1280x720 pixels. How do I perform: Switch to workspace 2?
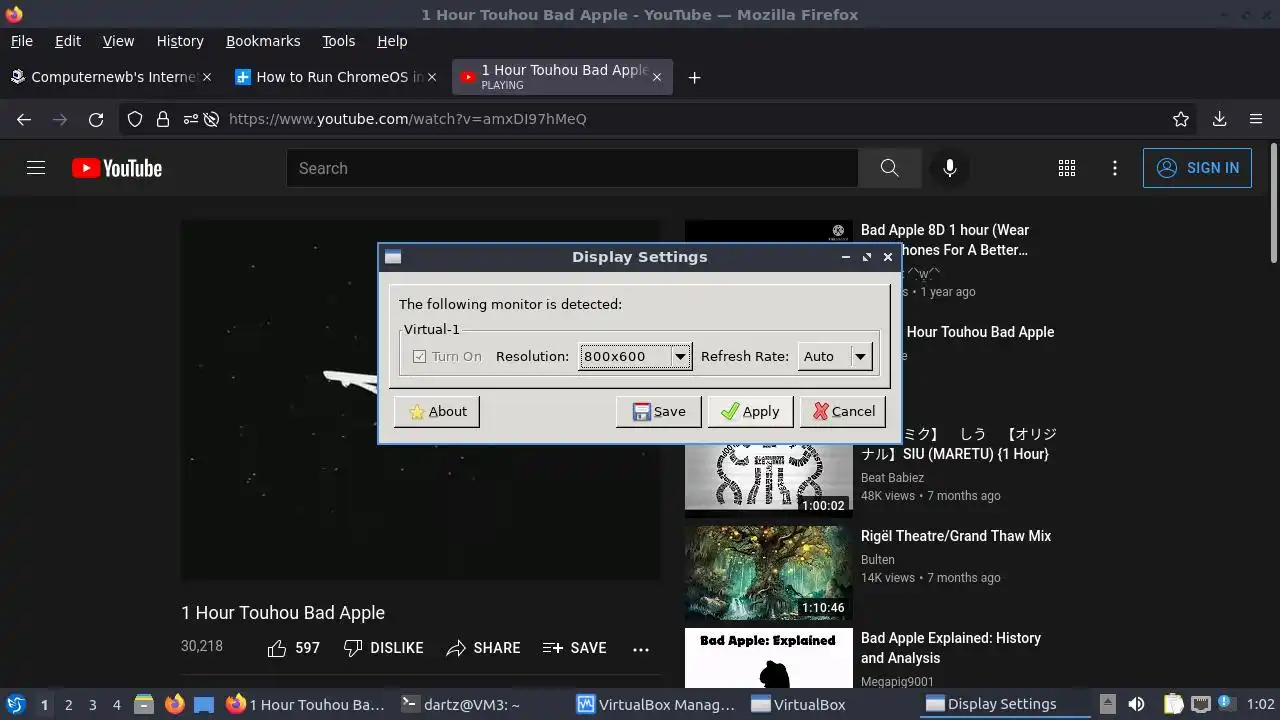coord(68,705)
